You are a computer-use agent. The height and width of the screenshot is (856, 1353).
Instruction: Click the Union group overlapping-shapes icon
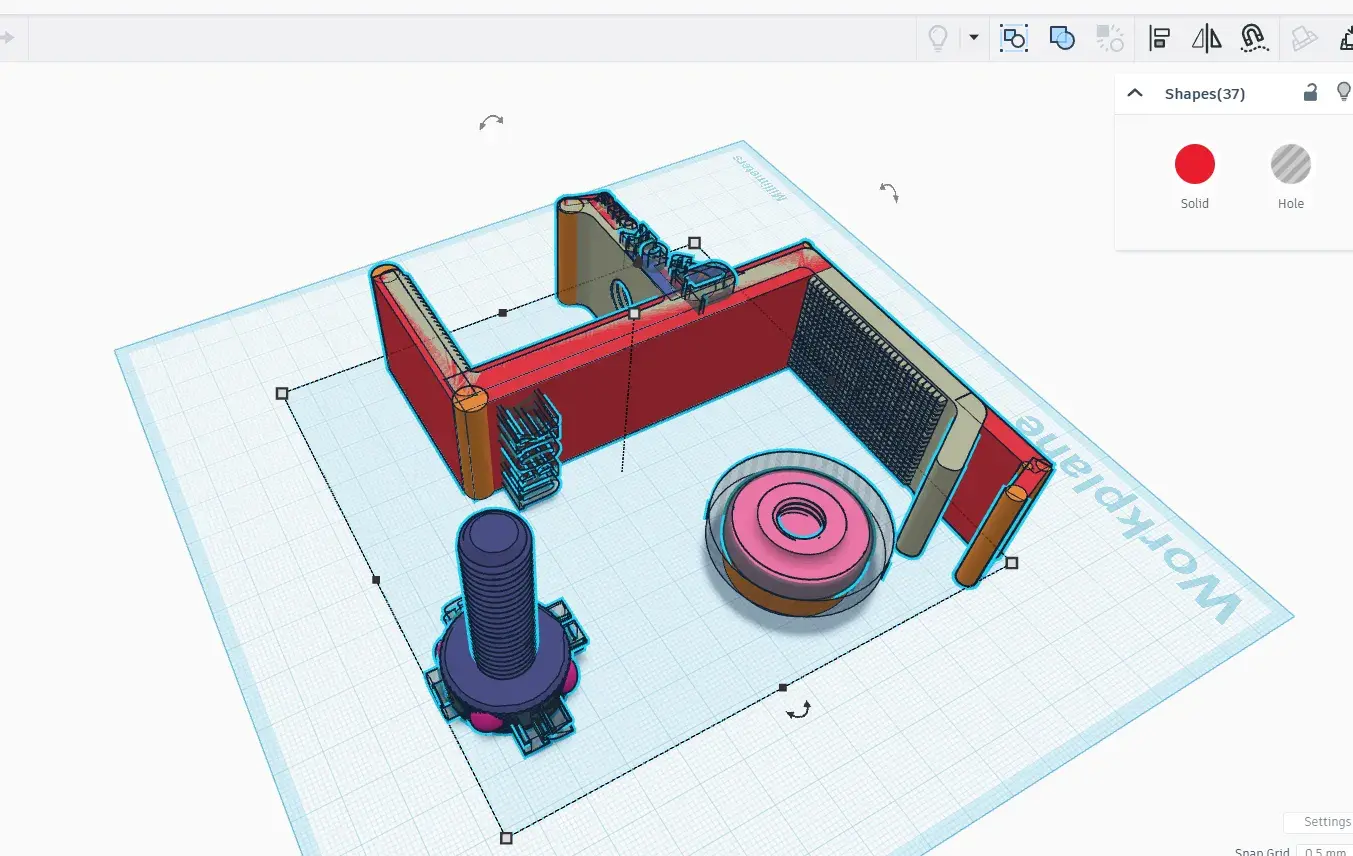point(1062,38)
